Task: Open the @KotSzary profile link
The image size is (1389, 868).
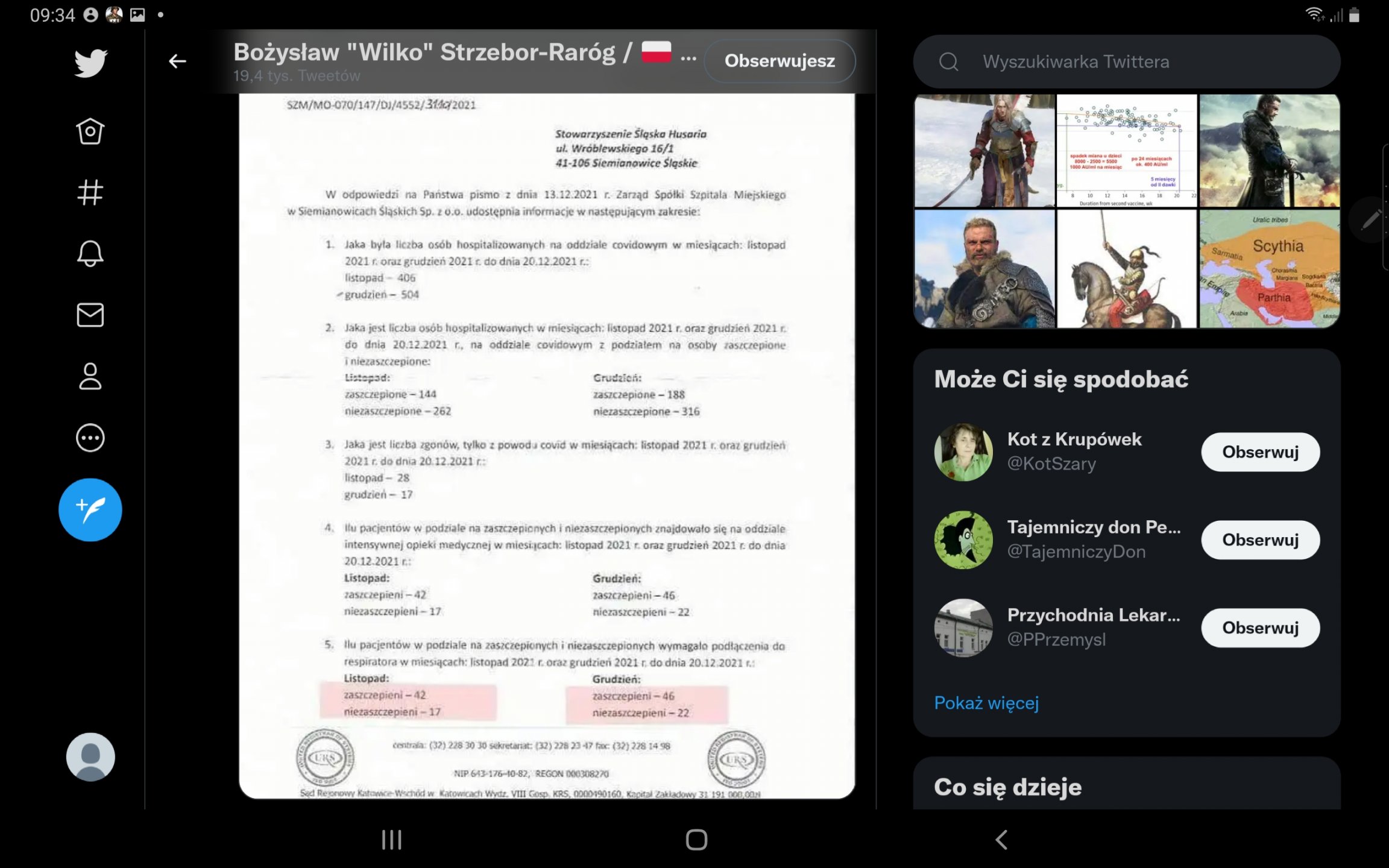Action: tap(1051, 464)
